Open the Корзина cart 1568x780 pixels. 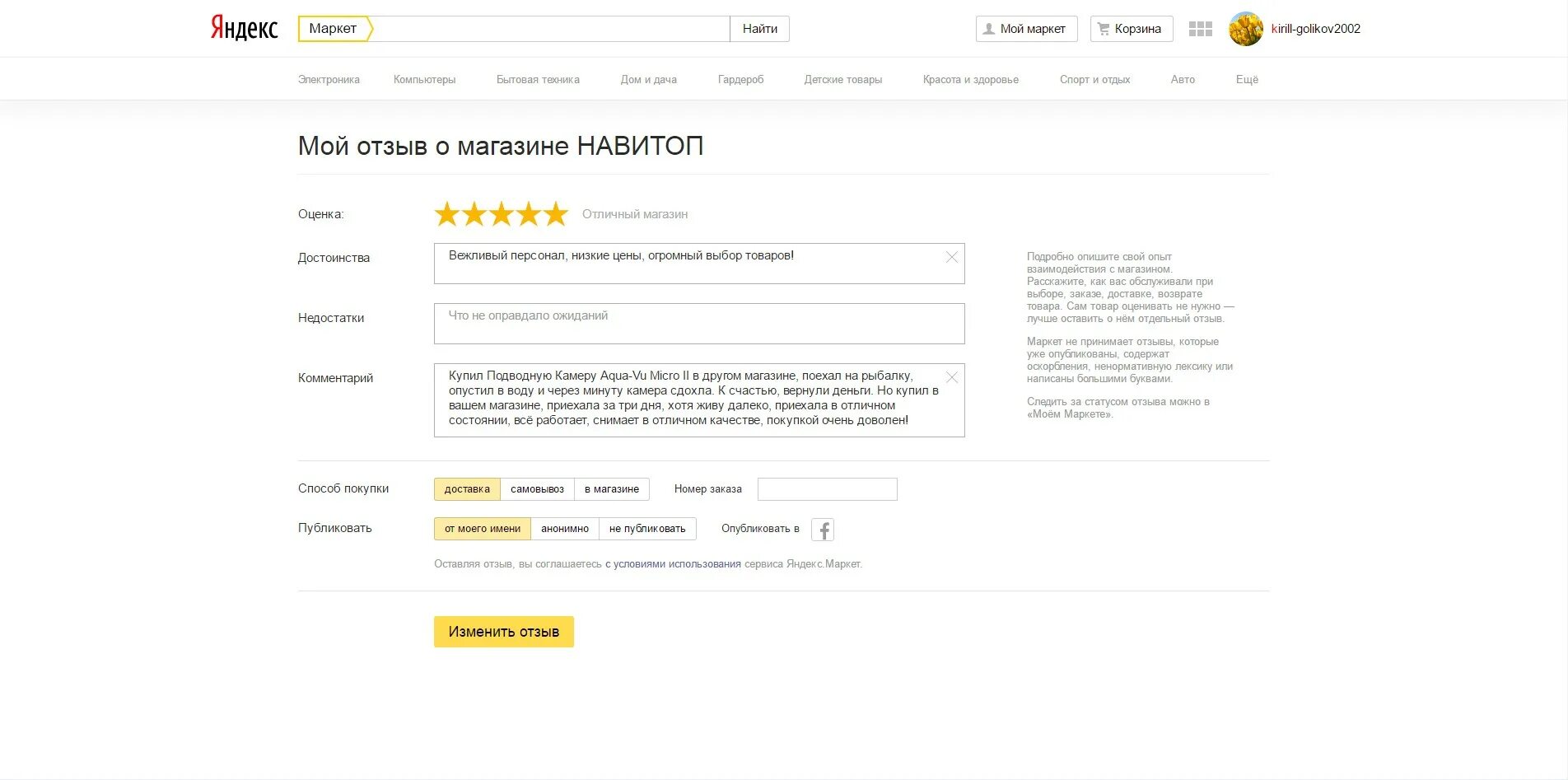pos(1132,29)
